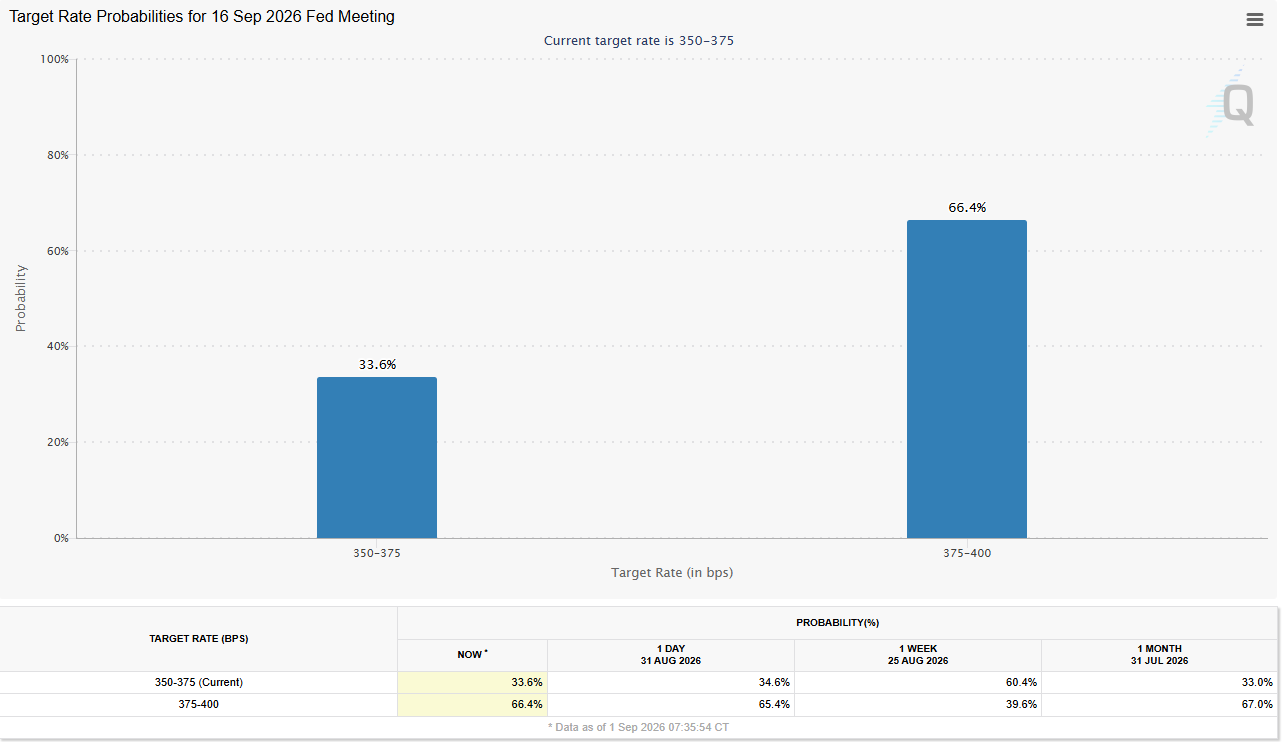
Task: Click the 20% y-axis tick label
Action: coord(57,442)
